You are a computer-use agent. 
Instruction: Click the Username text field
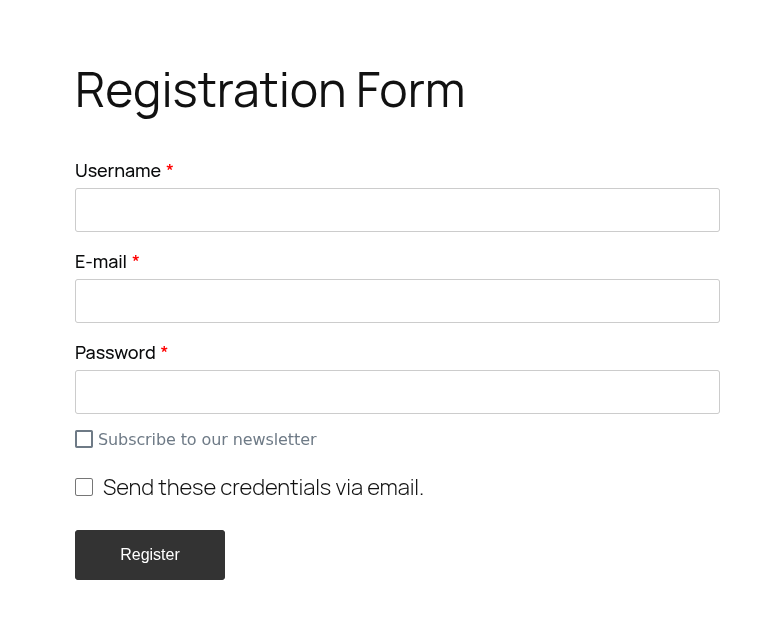click(x=397, y=210)
